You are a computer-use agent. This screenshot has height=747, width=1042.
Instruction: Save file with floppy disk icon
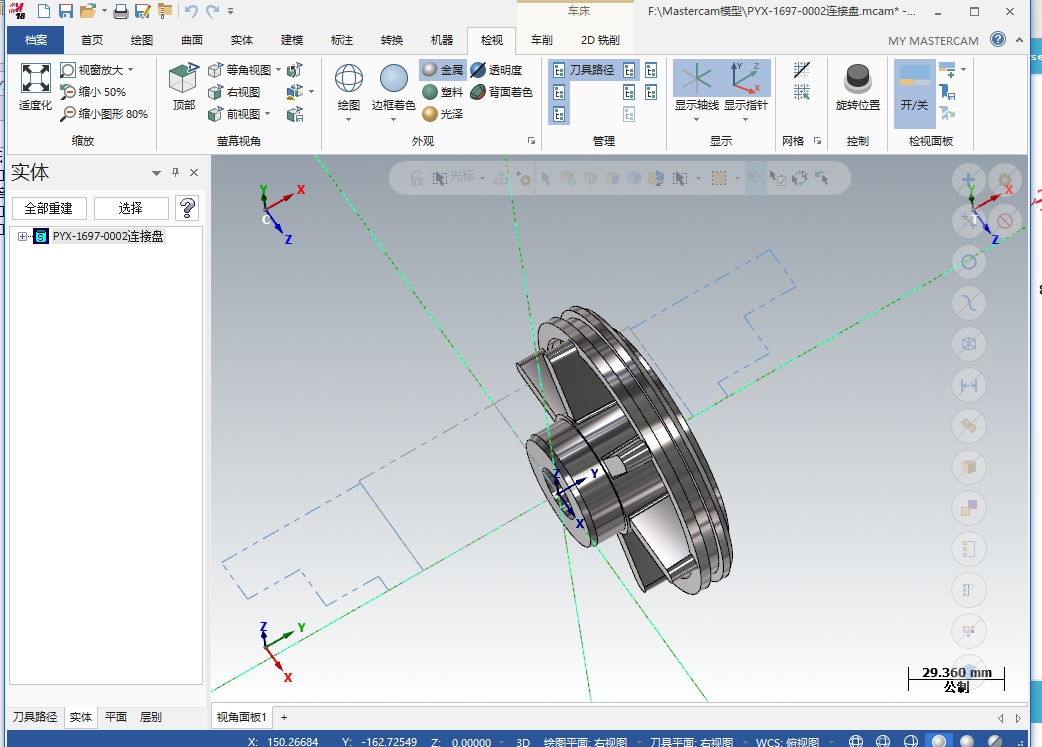point(65,11)
